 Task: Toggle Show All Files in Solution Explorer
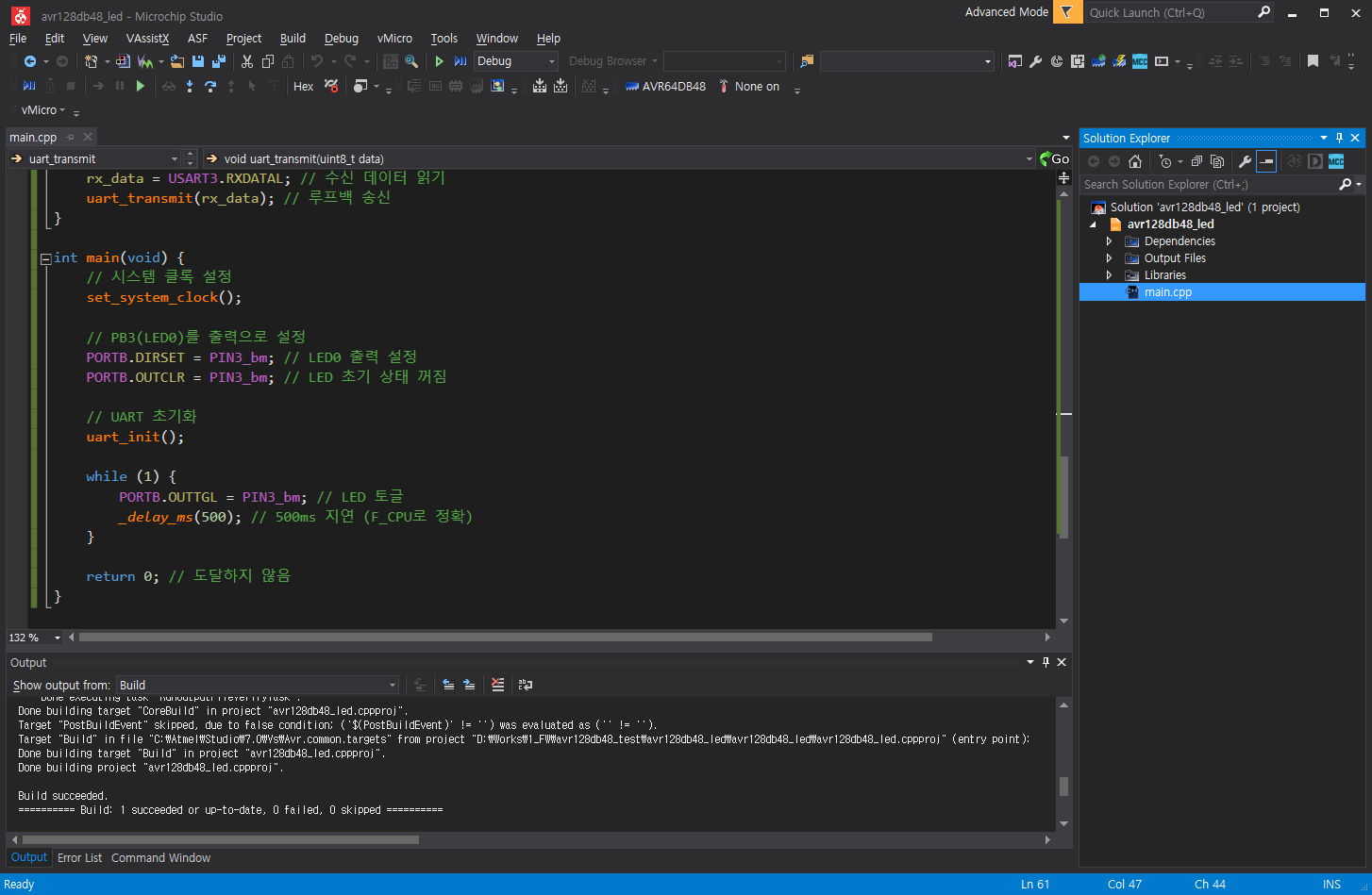tap(1217, 161)
